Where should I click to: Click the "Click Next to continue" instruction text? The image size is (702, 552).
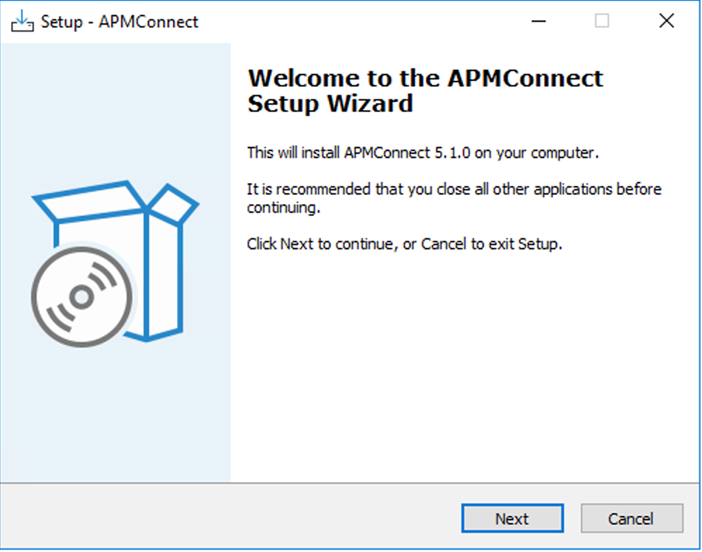(404, 244)
